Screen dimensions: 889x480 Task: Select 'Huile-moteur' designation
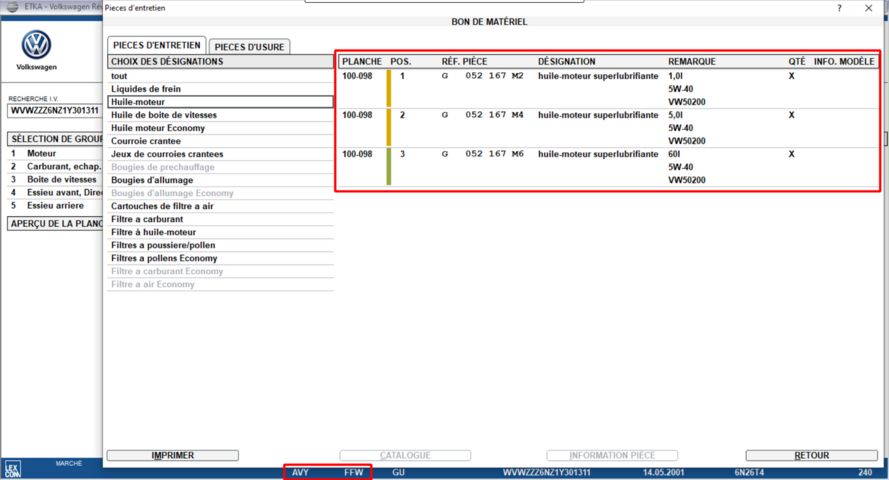pos(221,102)
